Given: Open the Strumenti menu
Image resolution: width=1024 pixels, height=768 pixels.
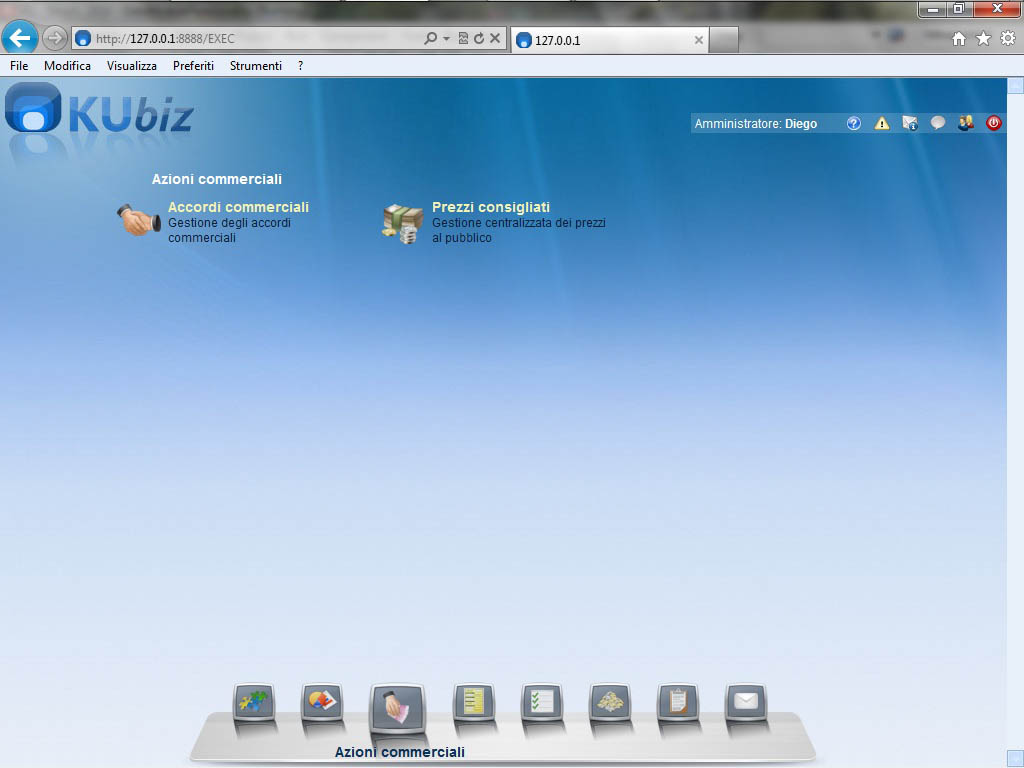Looking at the screenshot, I should [255, 66].
